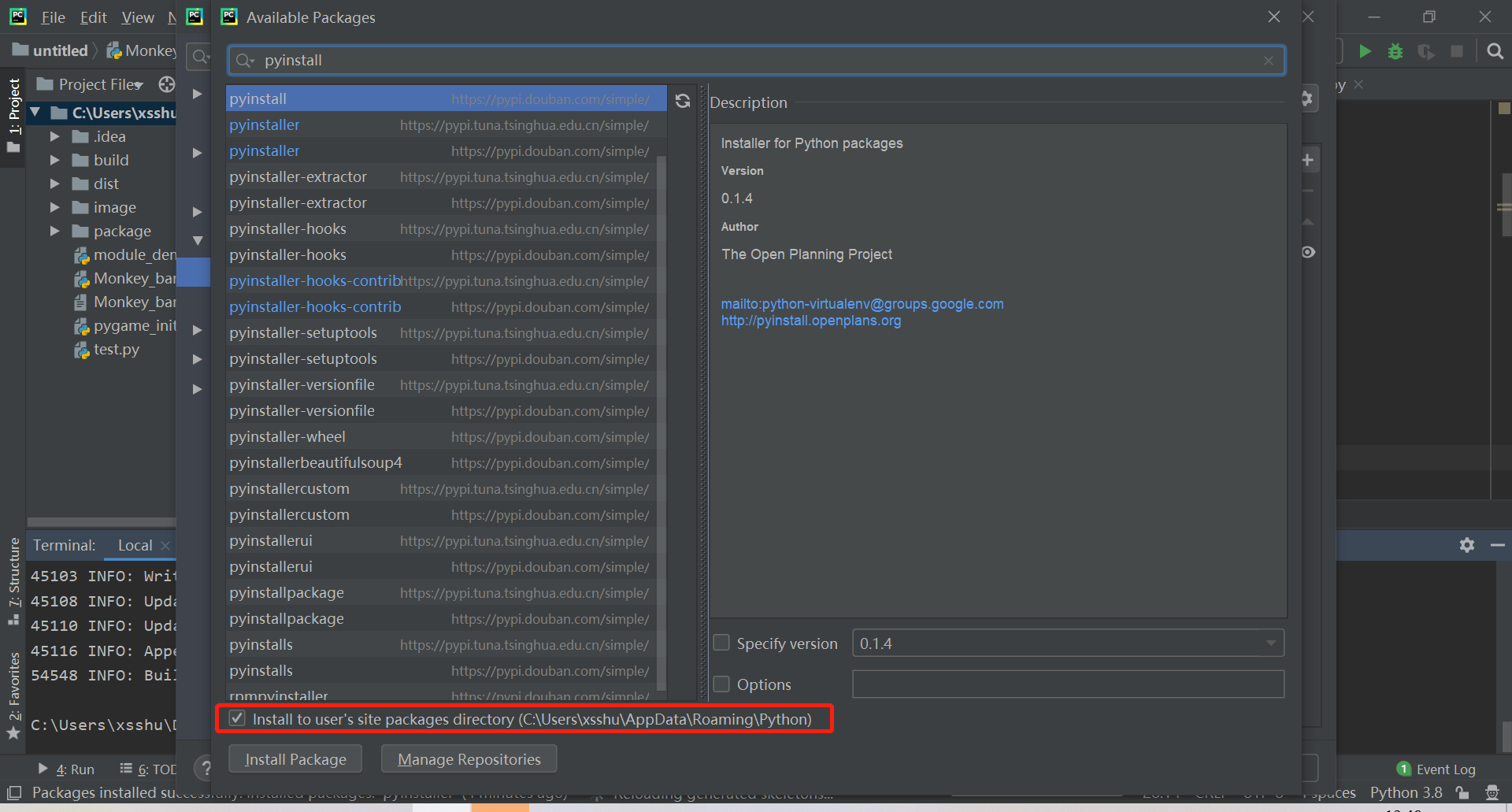The image size is (1512, 812).
Task: Open Search Everywhere with the magnifier icon
Action: (1494, 50)
